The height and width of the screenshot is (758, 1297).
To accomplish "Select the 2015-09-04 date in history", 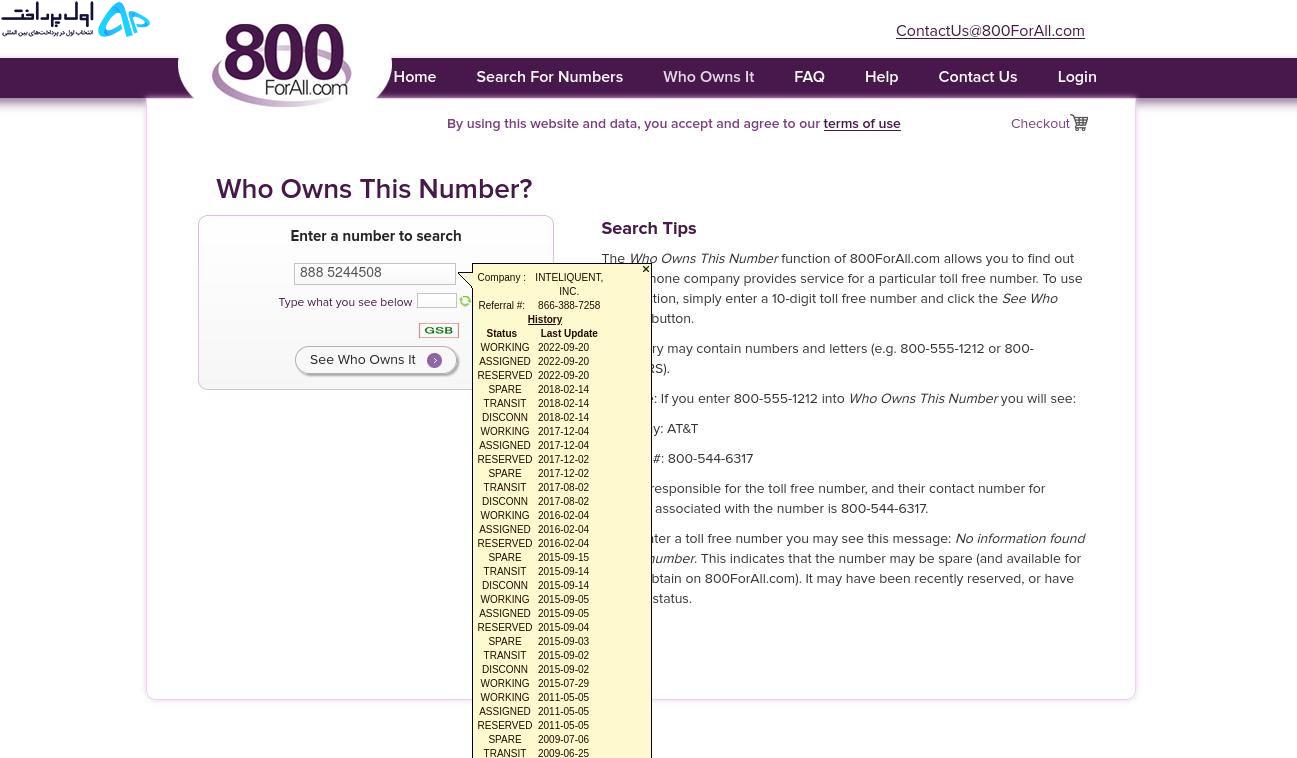I will click(563, 628).
